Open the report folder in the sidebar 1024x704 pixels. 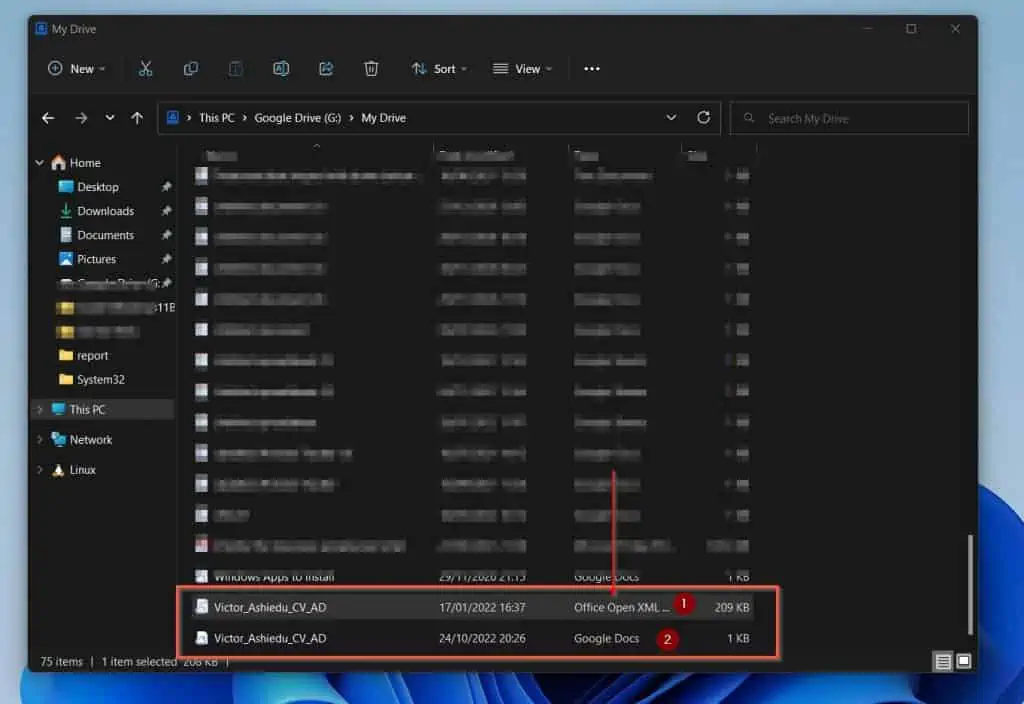pyautogui.click(x=92, y=355)
